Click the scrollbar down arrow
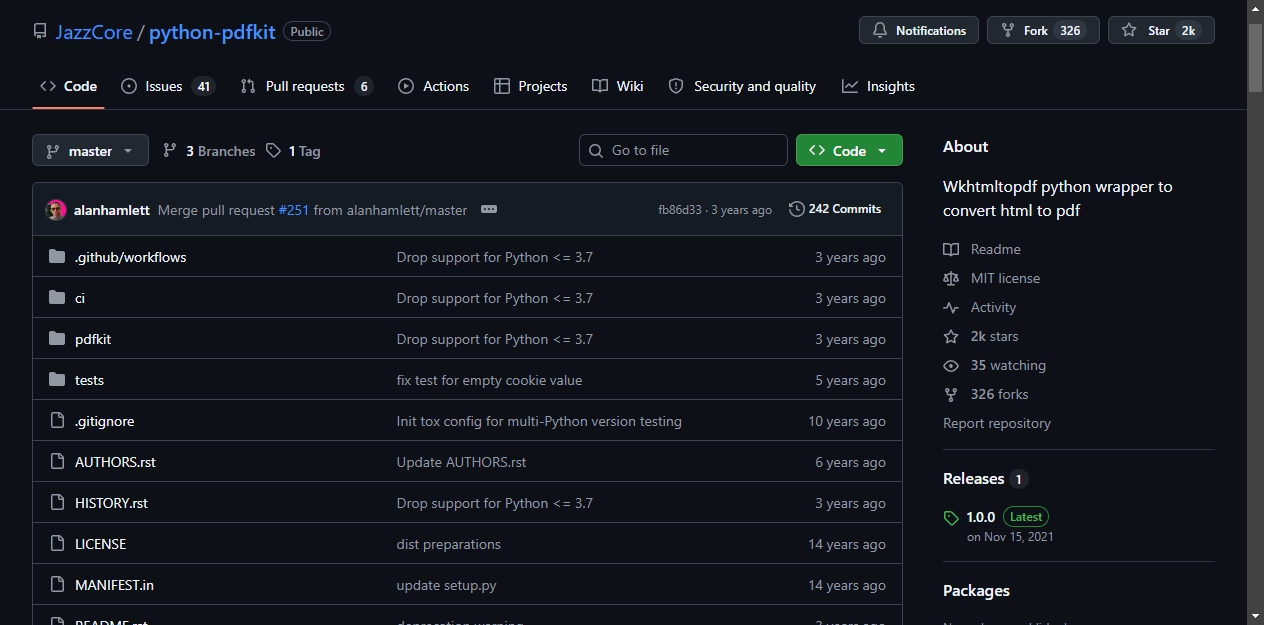 [x=1256, y=616]
